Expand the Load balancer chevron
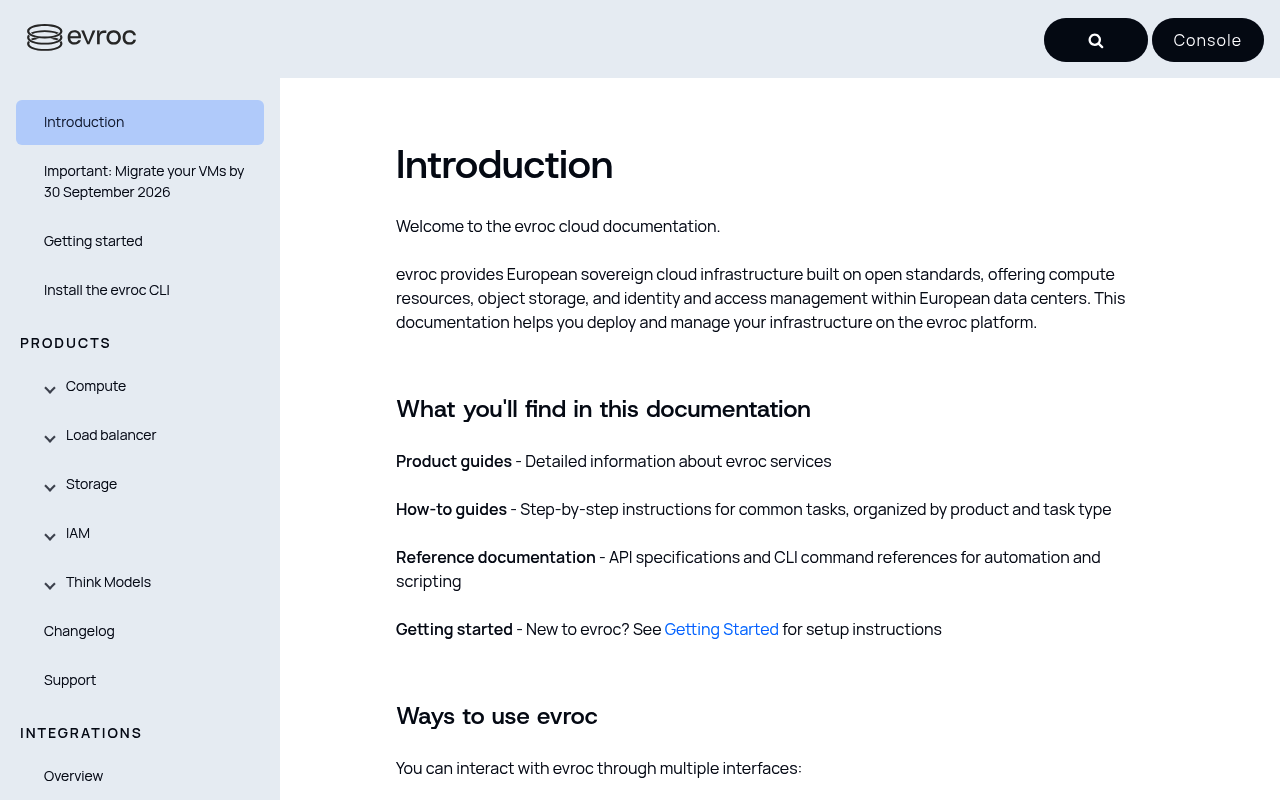Viewport: 1280px width, 800px height. [50, 438]
